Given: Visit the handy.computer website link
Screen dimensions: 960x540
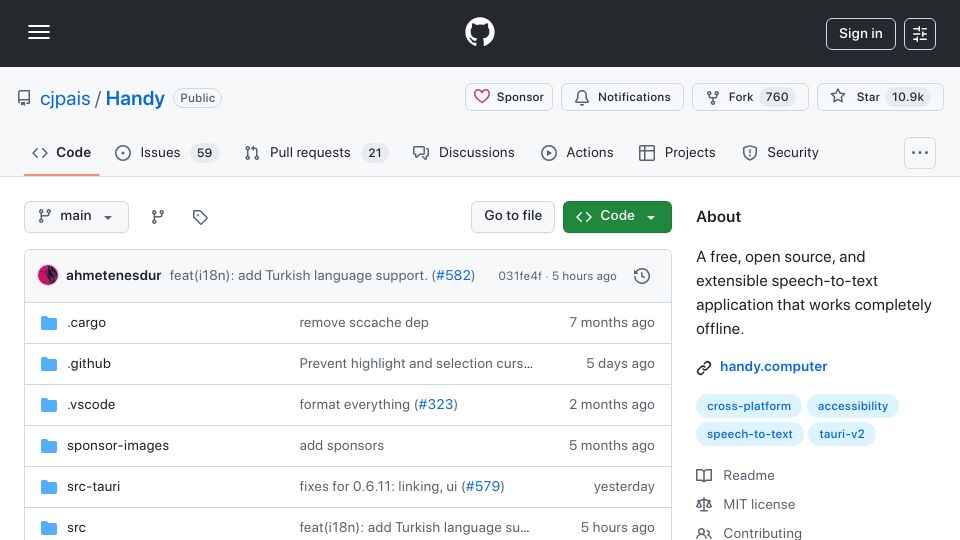Looking at the screenshot, I should coord(773,367).
